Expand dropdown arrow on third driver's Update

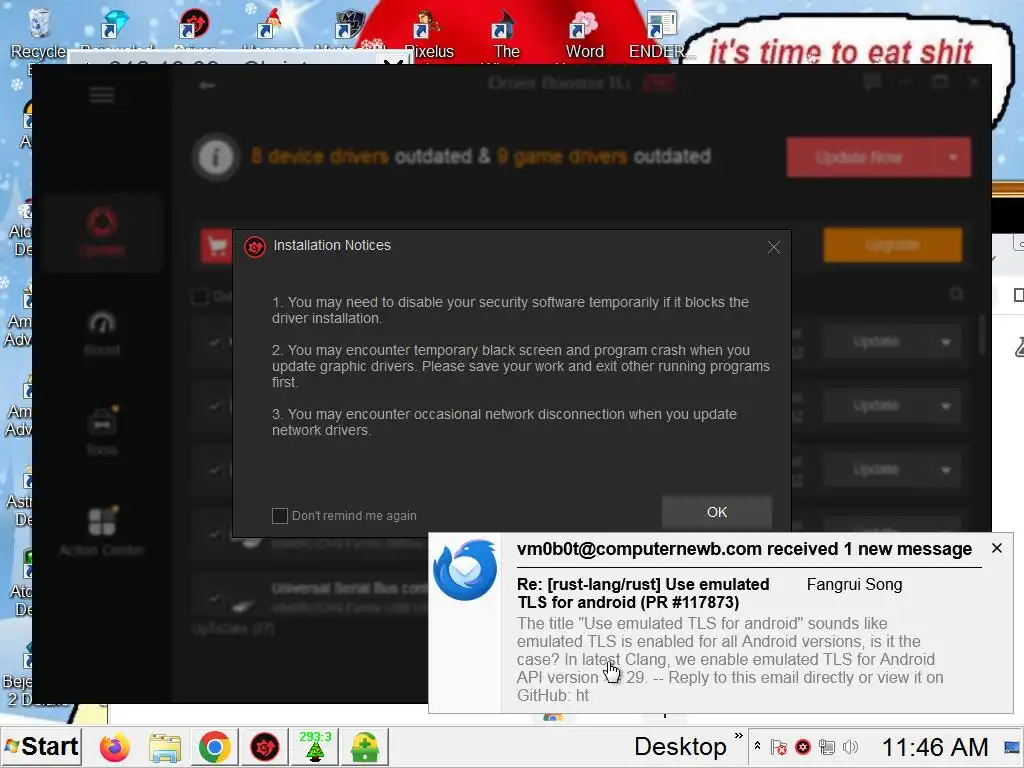(x=946, y=470)
